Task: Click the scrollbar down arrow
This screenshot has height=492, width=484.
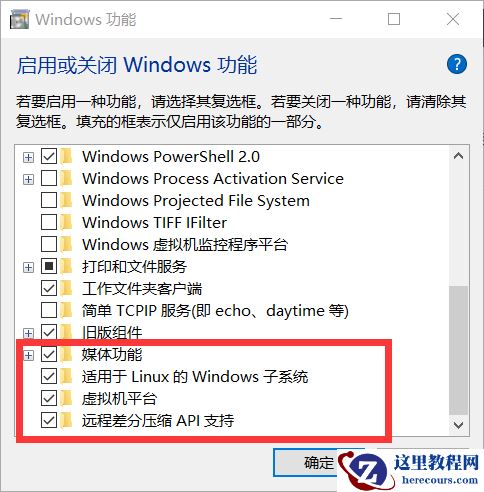Action: point(459,425)
